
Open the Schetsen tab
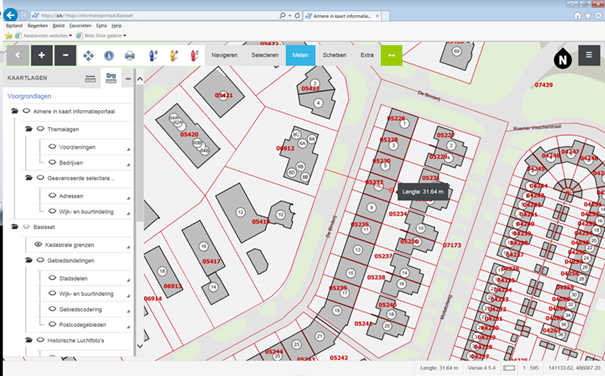click(x=335, y=55)
